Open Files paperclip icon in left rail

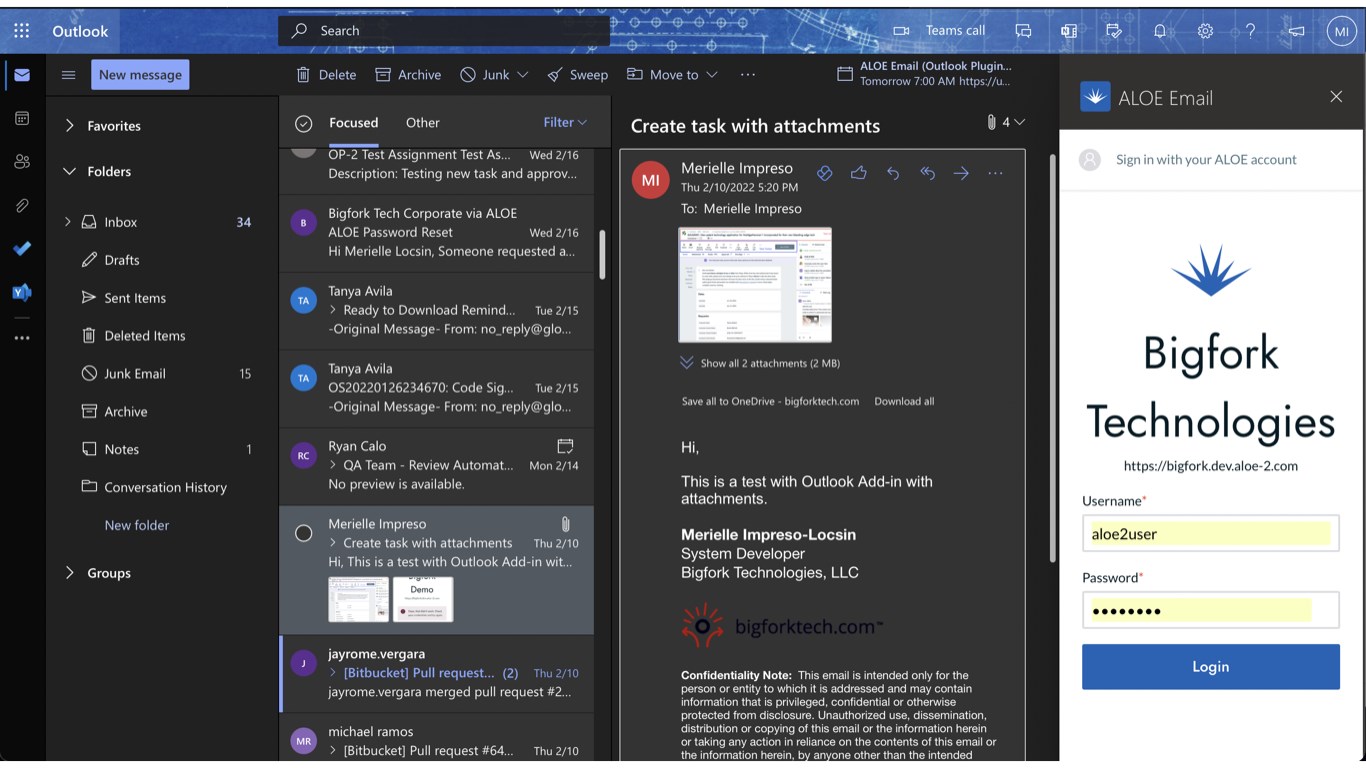click(22, 205)
